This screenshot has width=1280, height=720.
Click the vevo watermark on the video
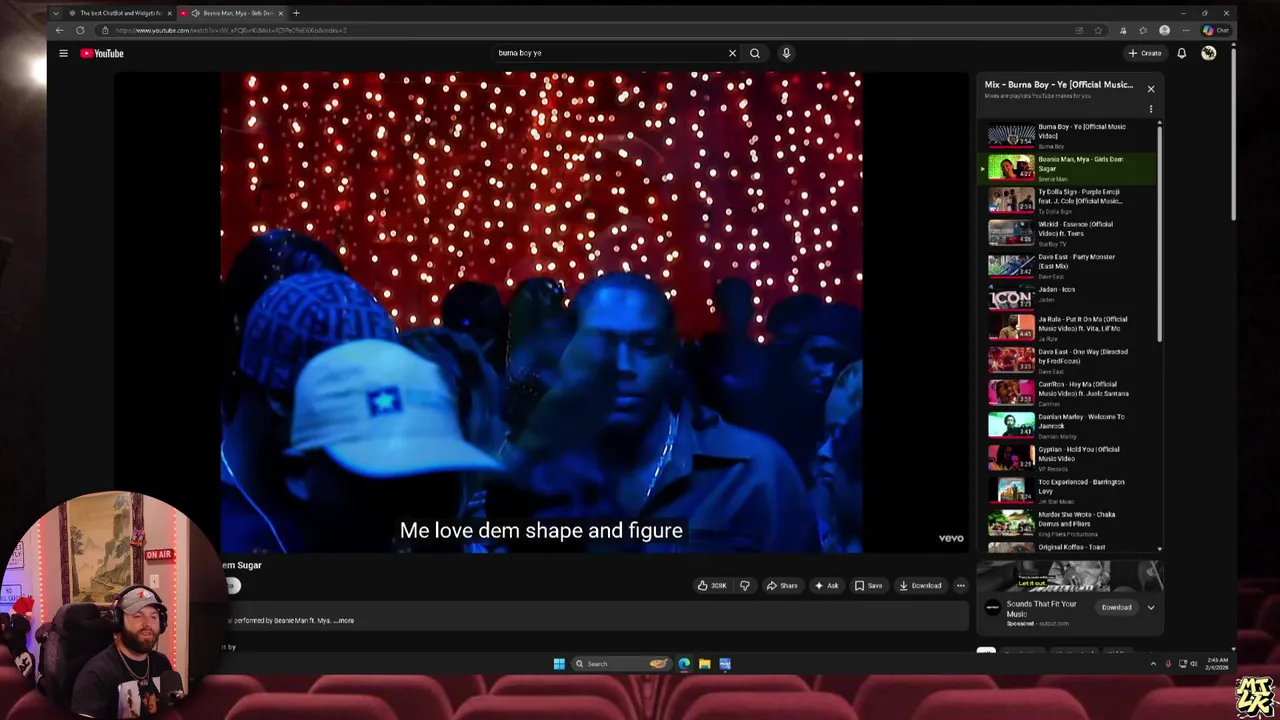pos(951,538)
